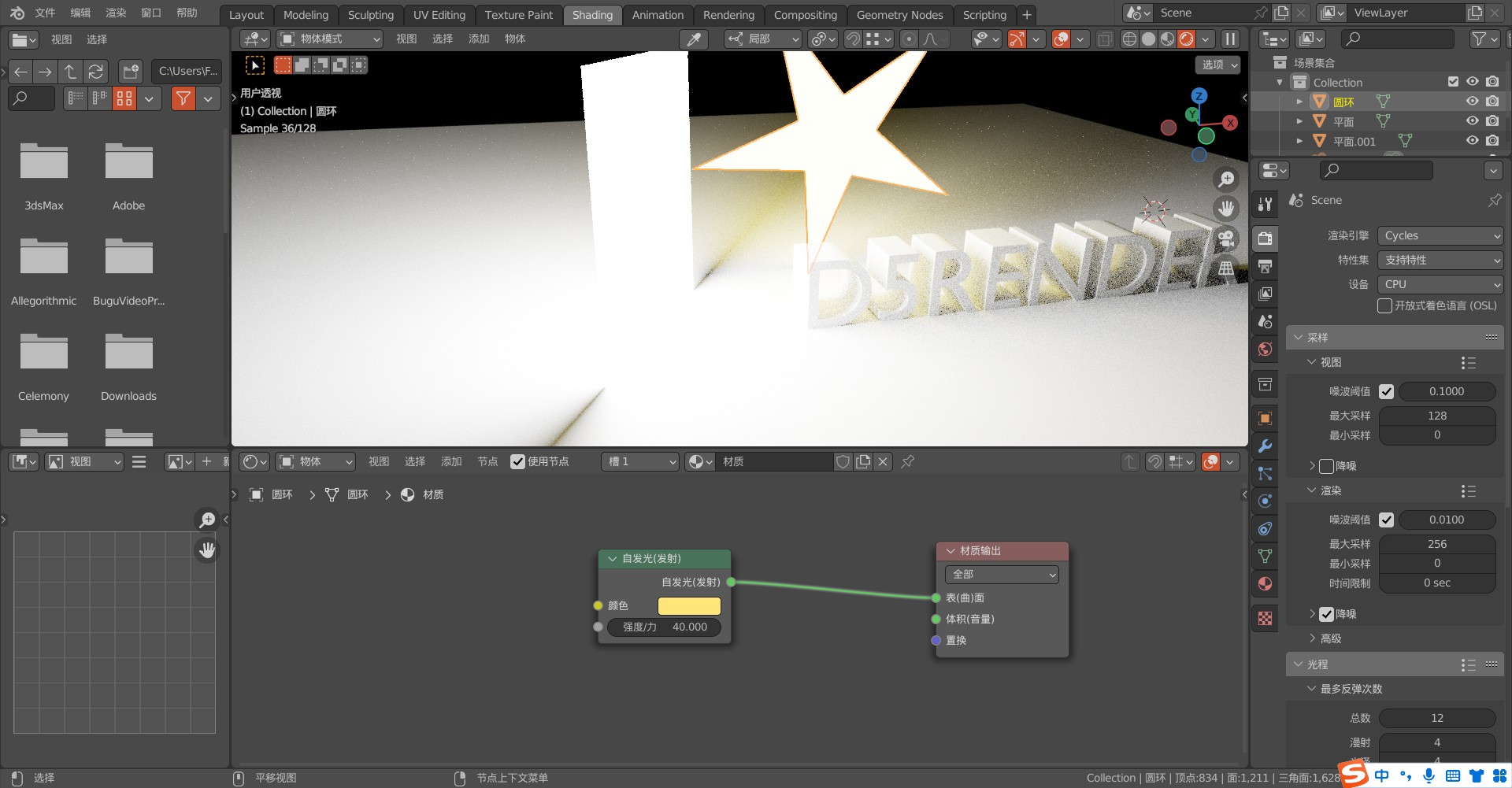Open the Modifier wrench properties tab

[1265, 446]
